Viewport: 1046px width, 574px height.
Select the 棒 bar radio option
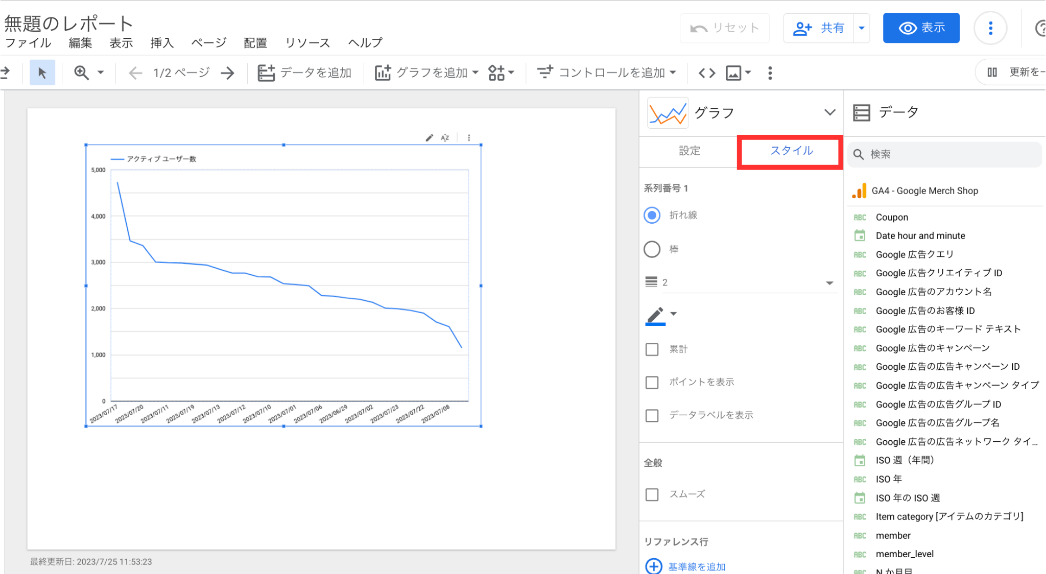coord(652,249)
